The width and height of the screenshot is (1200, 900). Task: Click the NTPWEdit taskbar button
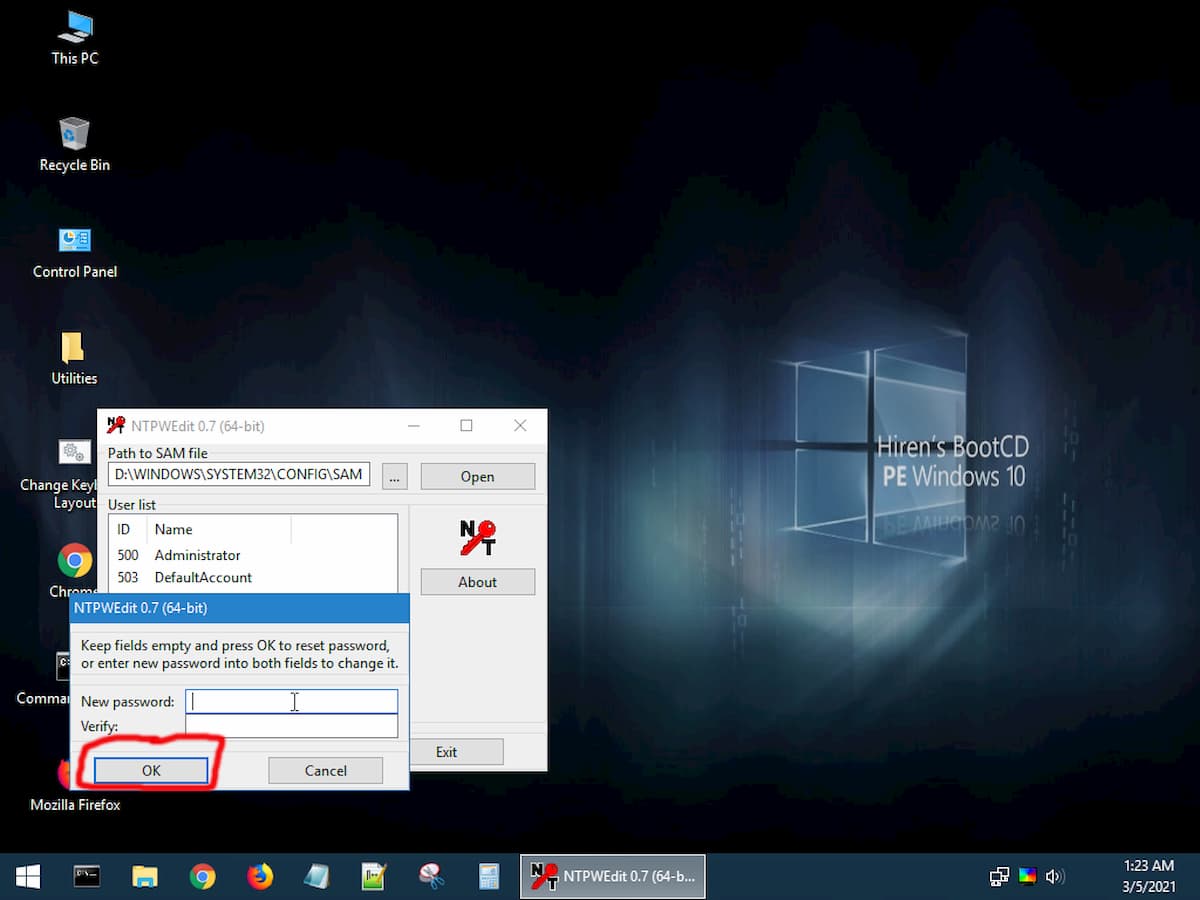tap(613, 877)
